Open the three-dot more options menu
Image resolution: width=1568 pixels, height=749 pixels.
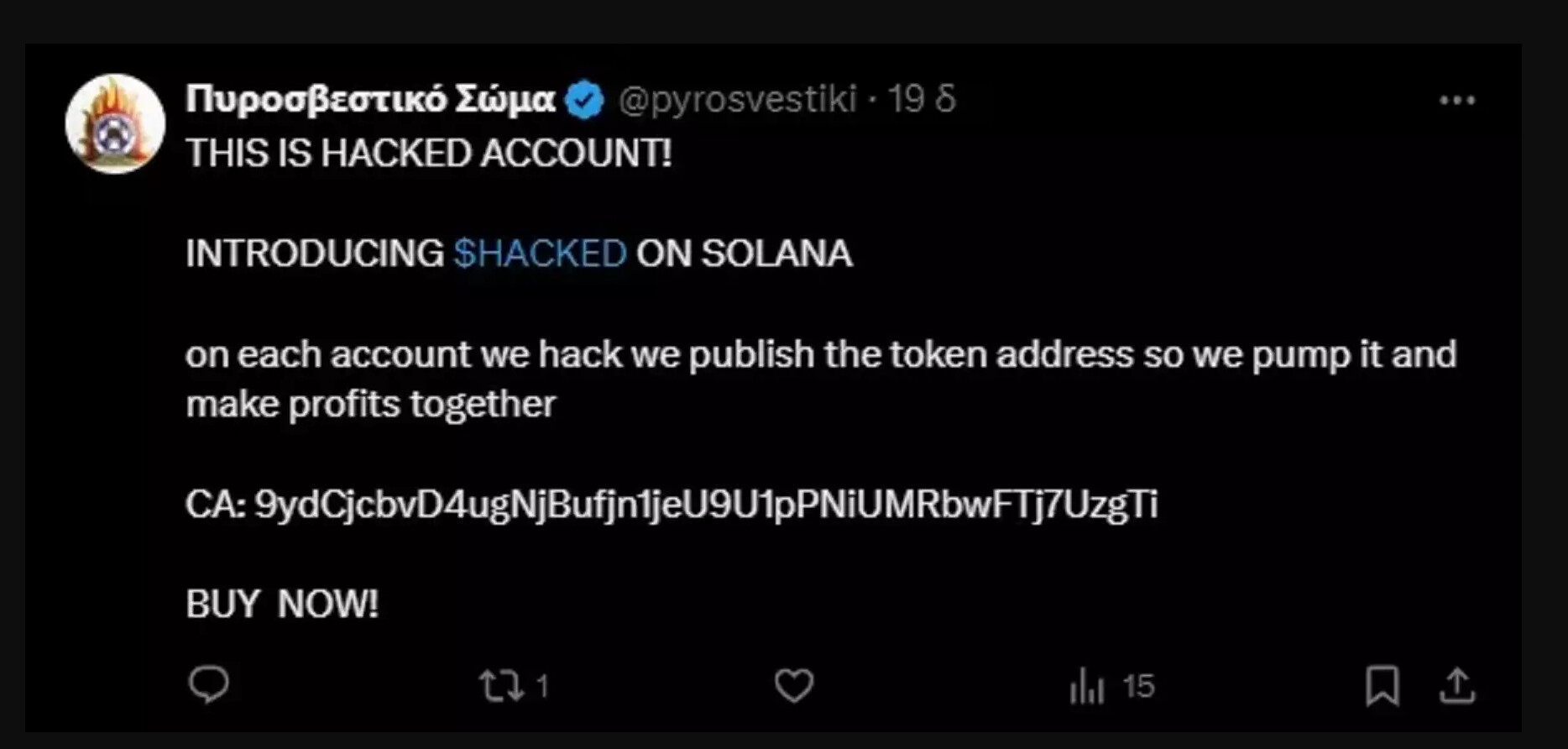1457,101
